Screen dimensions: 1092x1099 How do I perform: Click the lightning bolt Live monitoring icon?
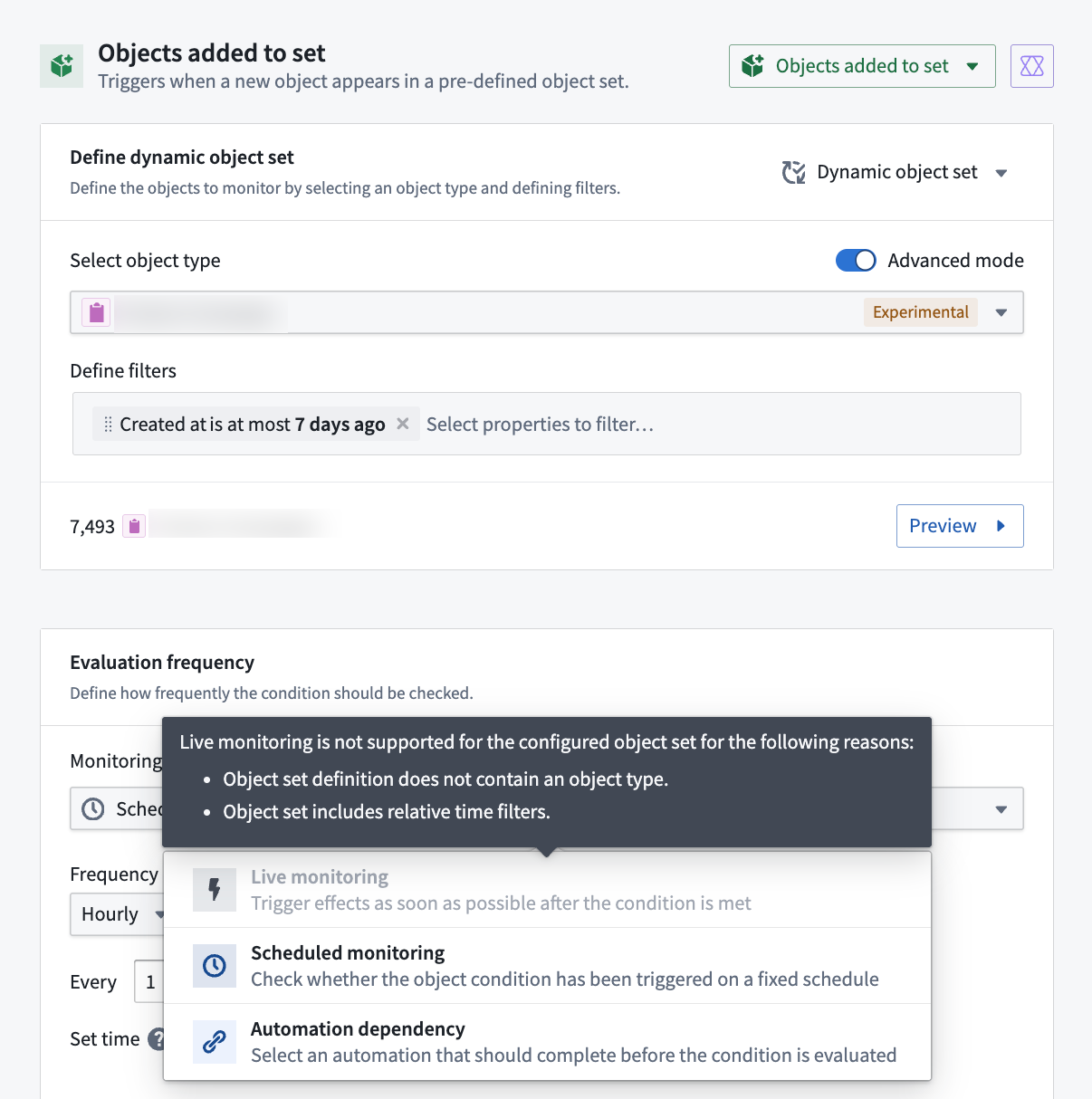(215, 890)
